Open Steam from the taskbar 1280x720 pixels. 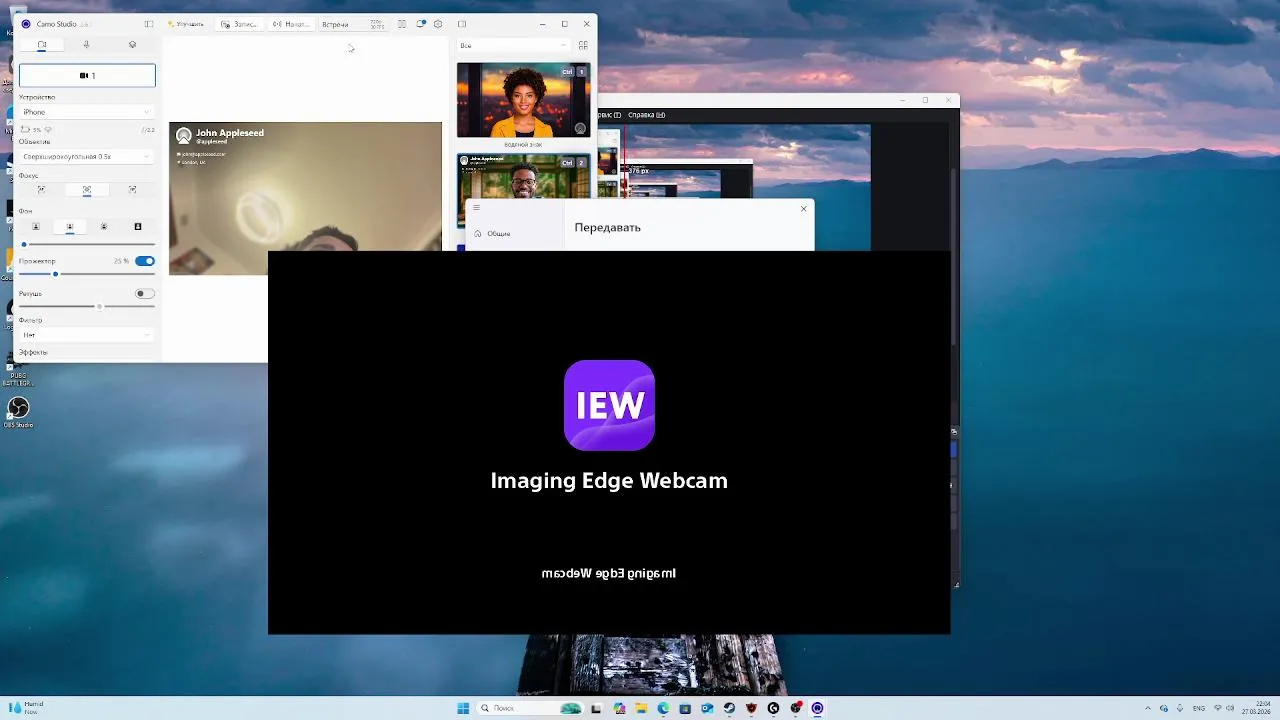tap(729, 708)
